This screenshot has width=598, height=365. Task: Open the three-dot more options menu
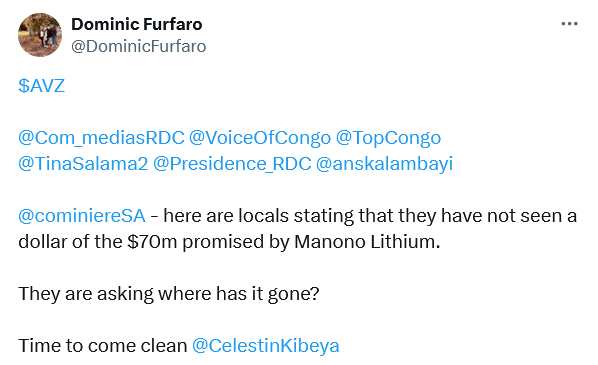pyautogui.click(x=569, y=24)
